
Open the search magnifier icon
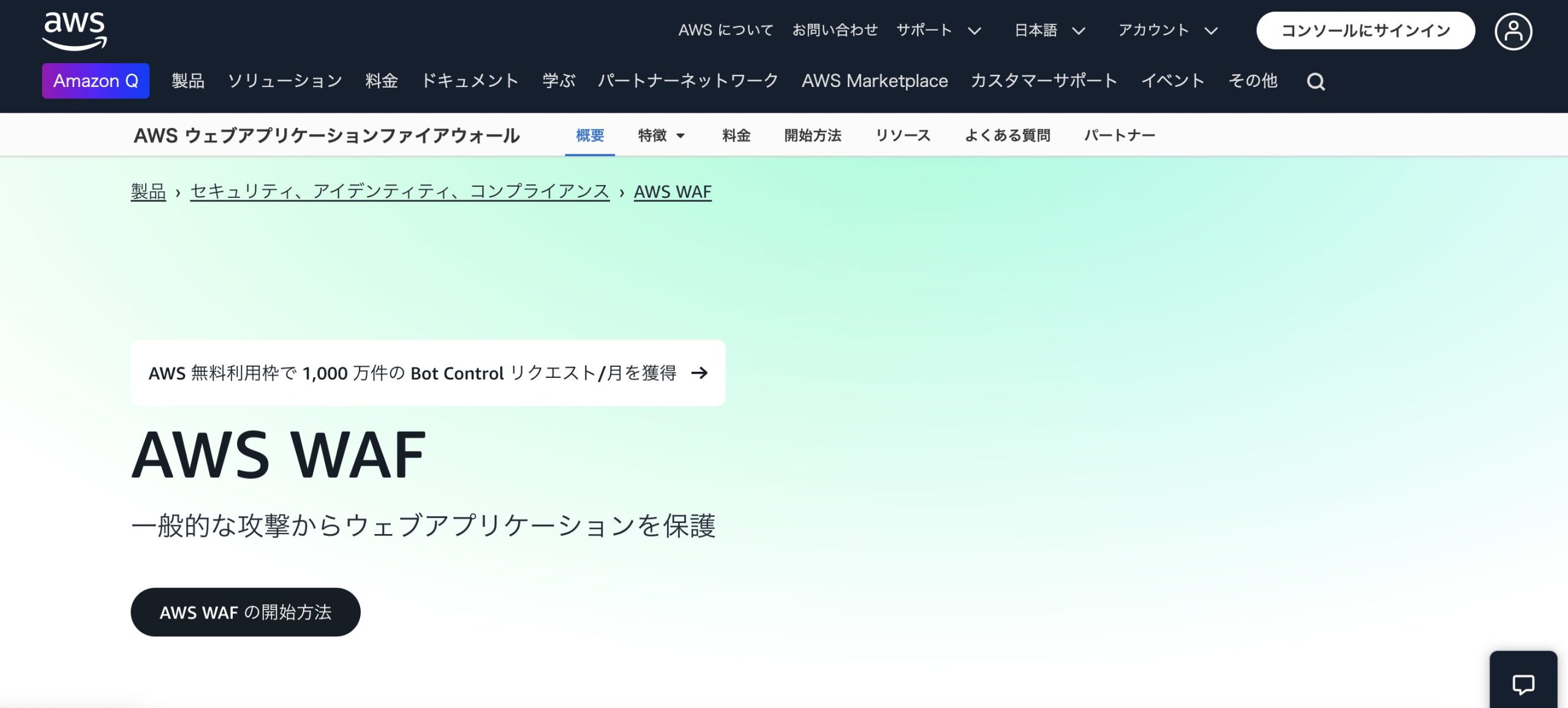1316,81
